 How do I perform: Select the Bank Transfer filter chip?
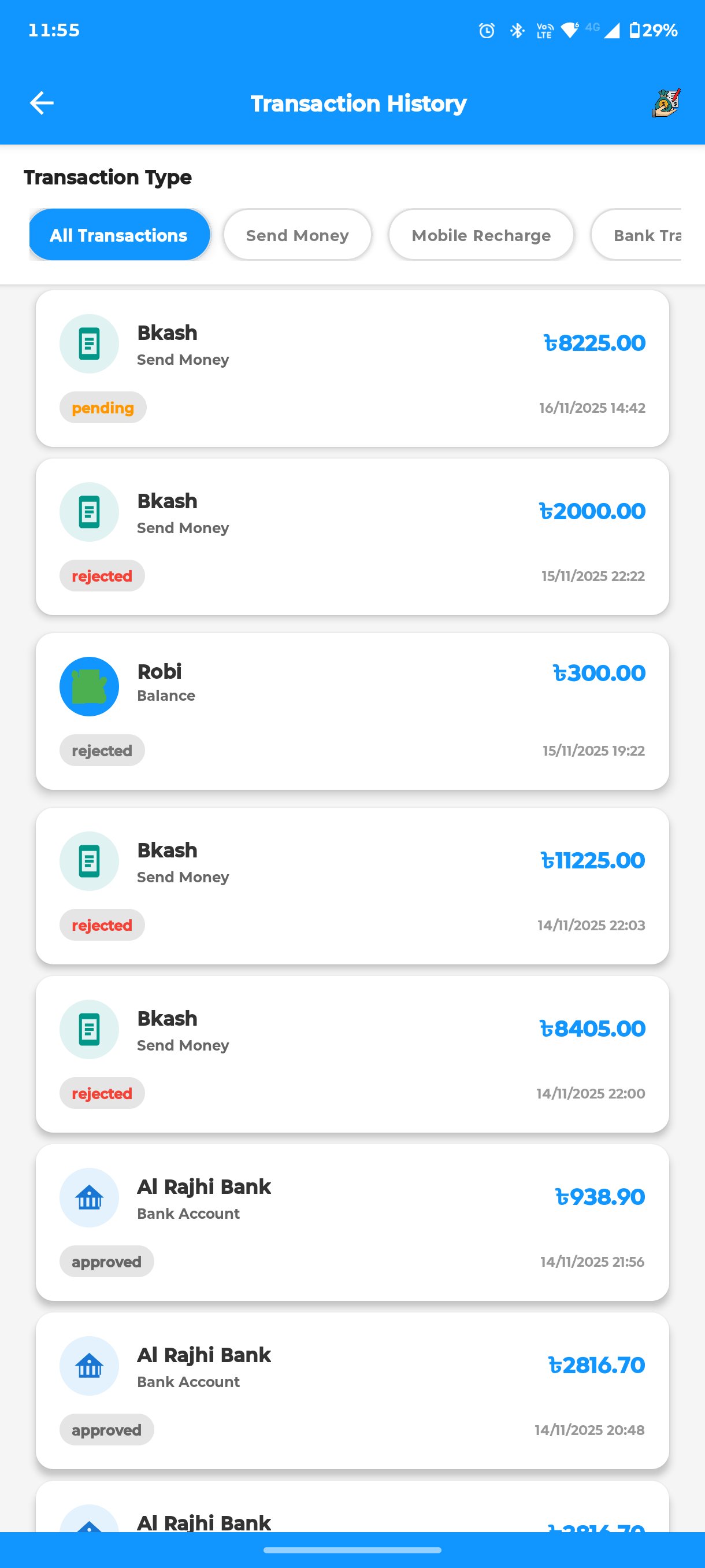[639, 235]
